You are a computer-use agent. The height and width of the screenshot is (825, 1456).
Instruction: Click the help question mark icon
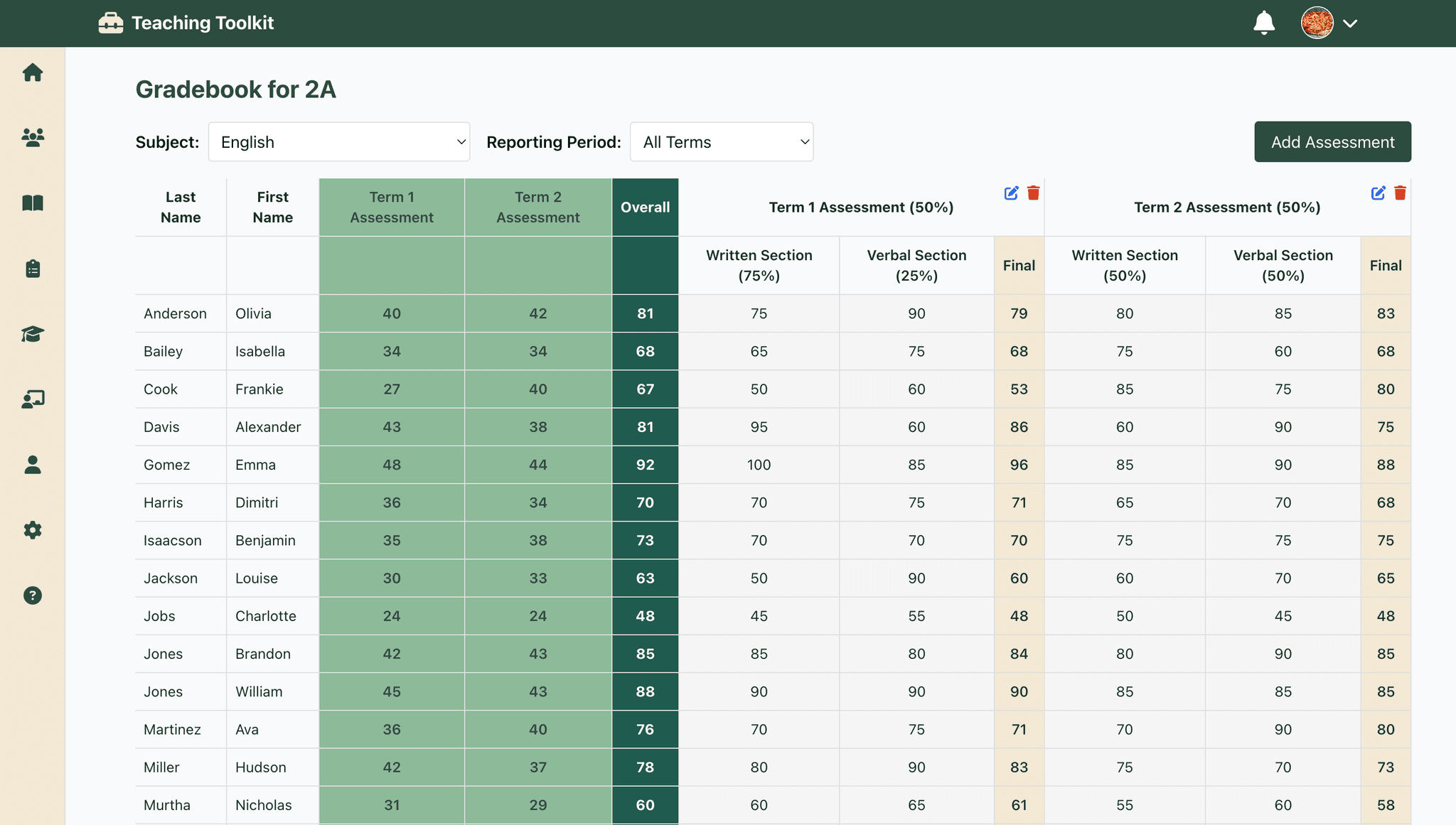pyautogui.click(x=33, y=595)
